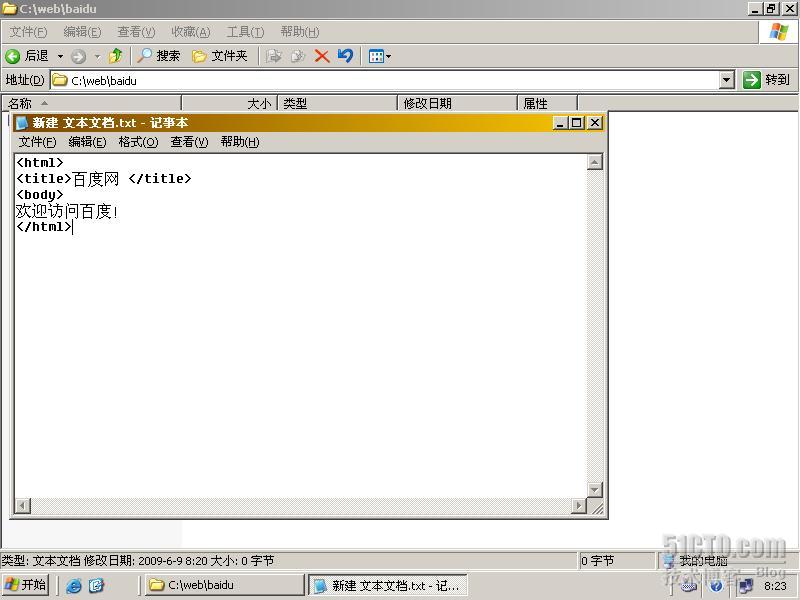Open the Search (搜索) toolbar button
Screen dimensions: 800x600
(159, 56)
